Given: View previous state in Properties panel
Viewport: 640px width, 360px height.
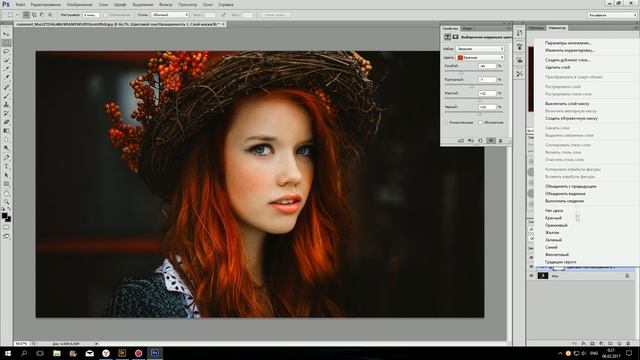Looking at the screenshot, I should pos(471,140).
